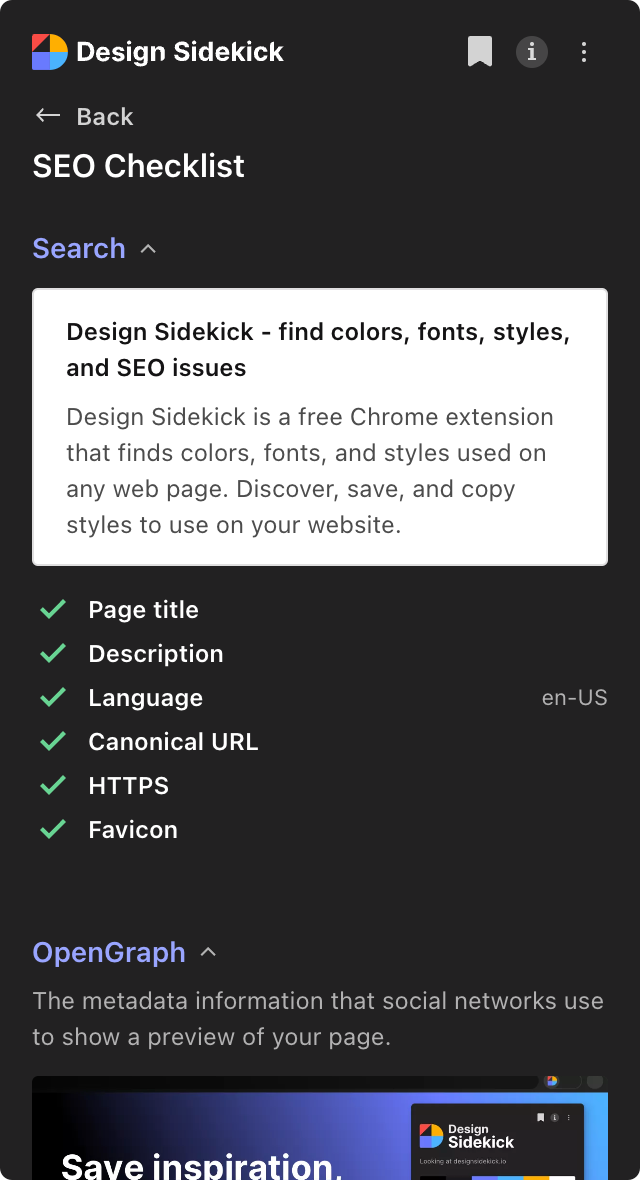Click the back arrow icon
Viewport: 640px width, 1180px height.
(x=47, y=115)
